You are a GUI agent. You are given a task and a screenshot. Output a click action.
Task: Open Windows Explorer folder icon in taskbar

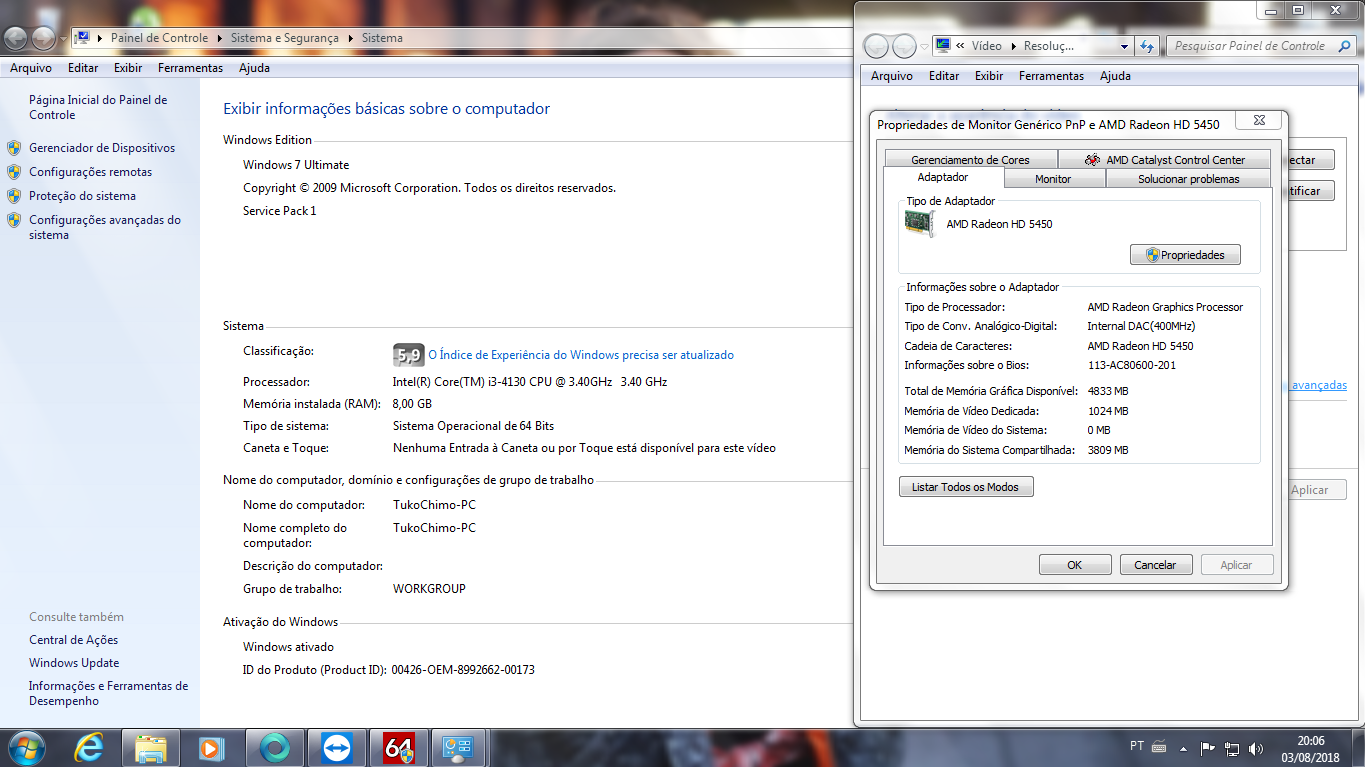point(151,748)
